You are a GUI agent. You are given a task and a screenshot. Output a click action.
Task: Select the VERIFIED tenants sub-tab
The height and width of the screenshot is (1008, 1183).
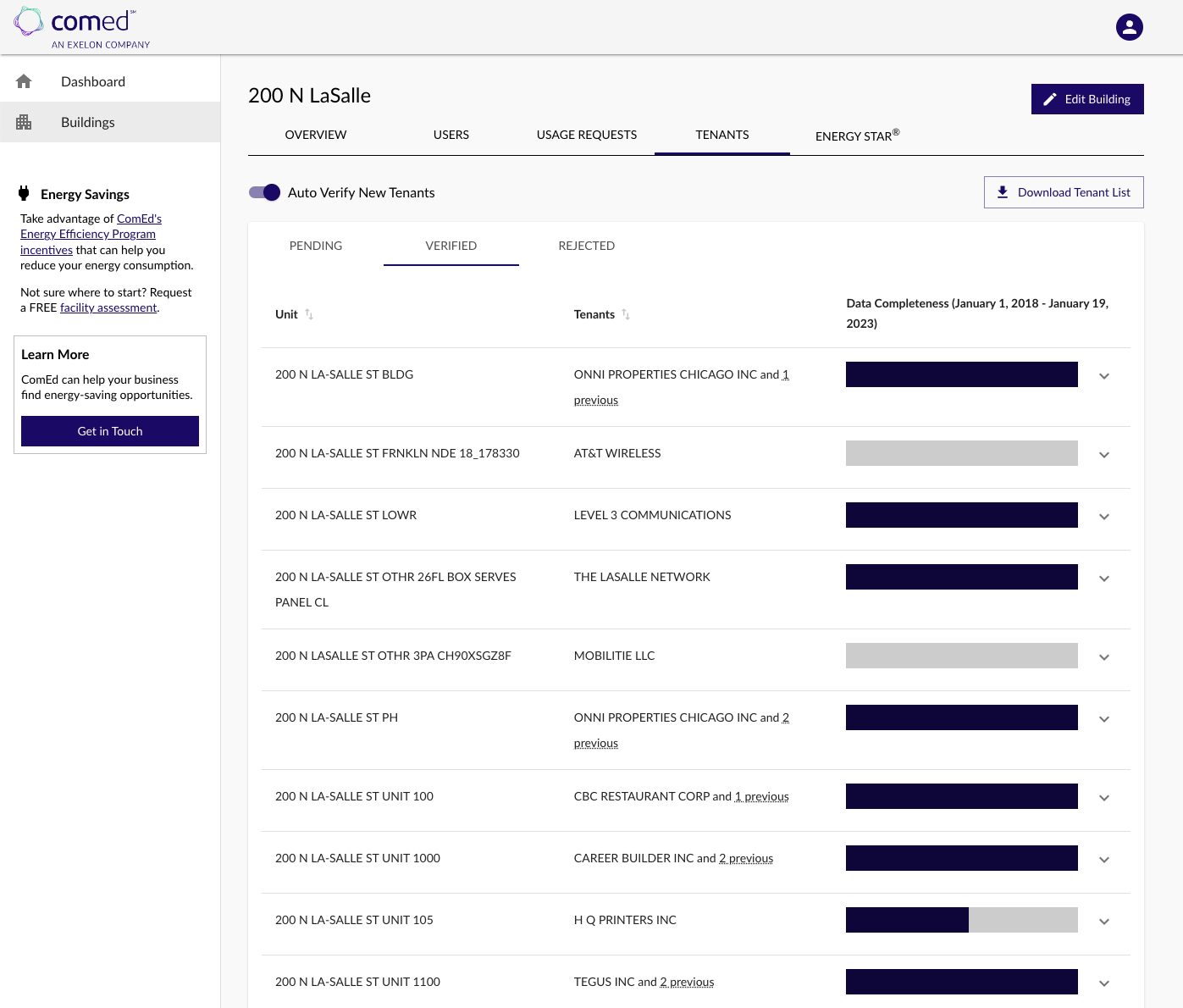pyautogui.click(x=451, y=246)
